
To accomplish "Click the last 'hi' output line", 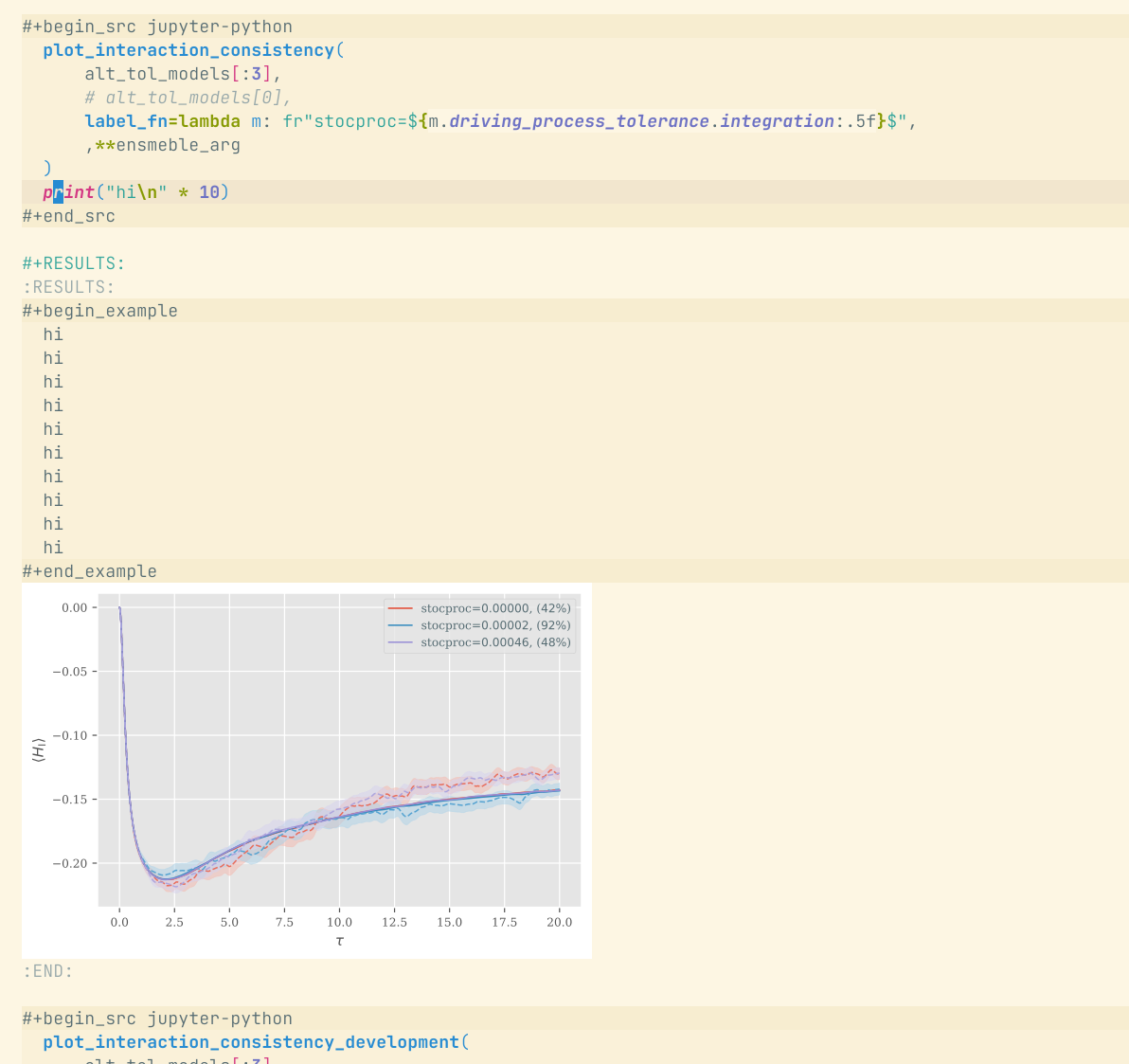I will [53, 549].
